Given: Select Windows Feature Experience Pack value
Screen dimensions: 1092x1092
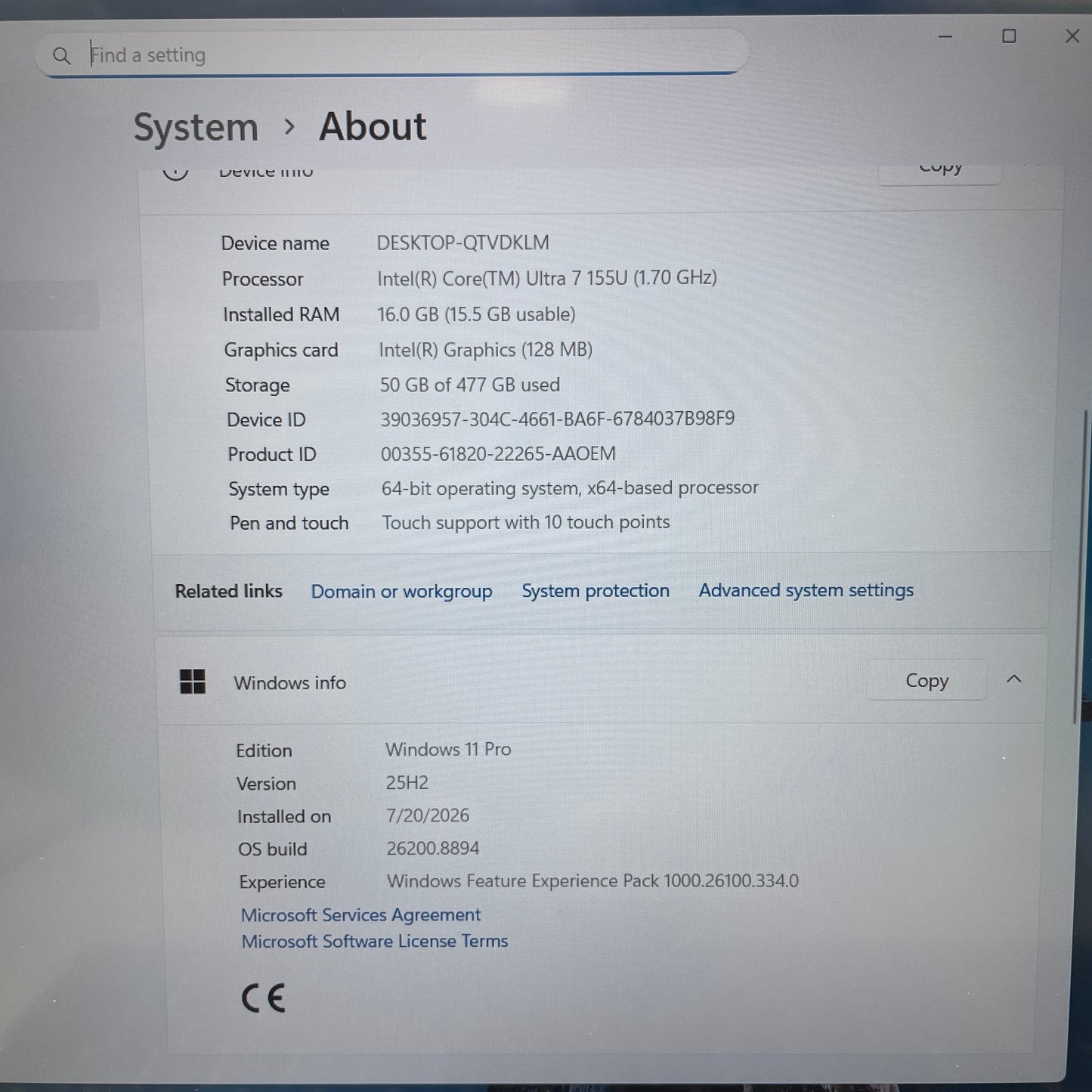Looking at the screenshot, I should (592, 881).
